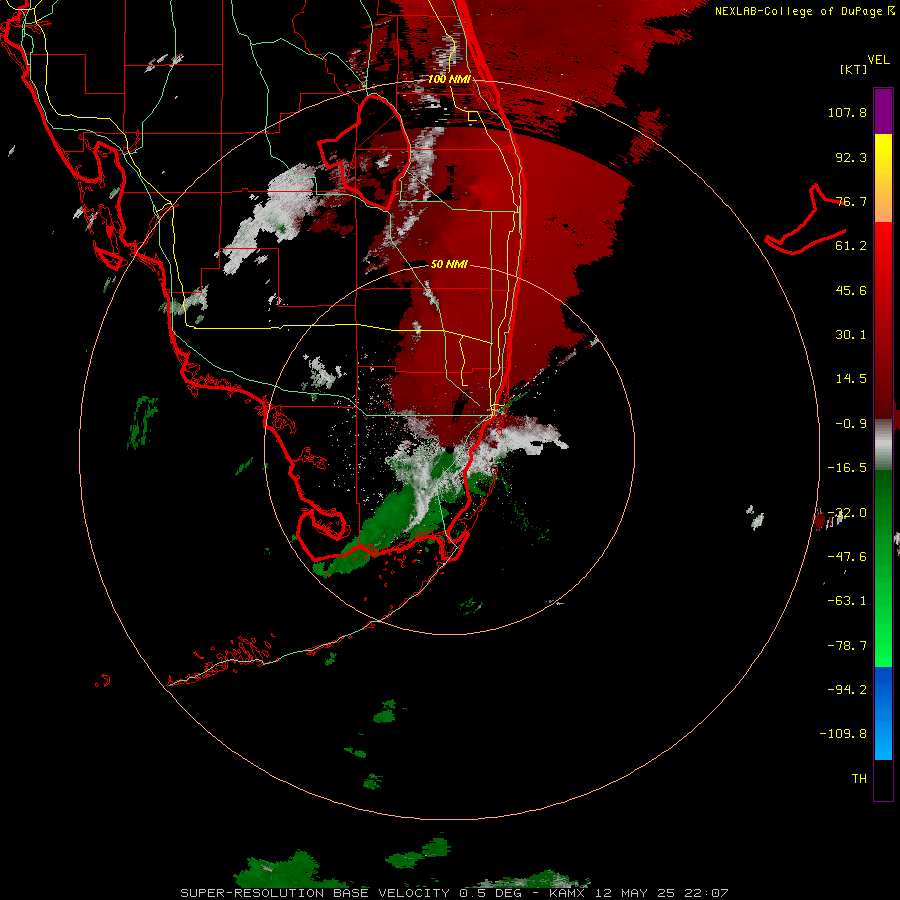The image size is (900, 900).
Task: Click the 107.8 velocity scale label
Action: (847, 113)
